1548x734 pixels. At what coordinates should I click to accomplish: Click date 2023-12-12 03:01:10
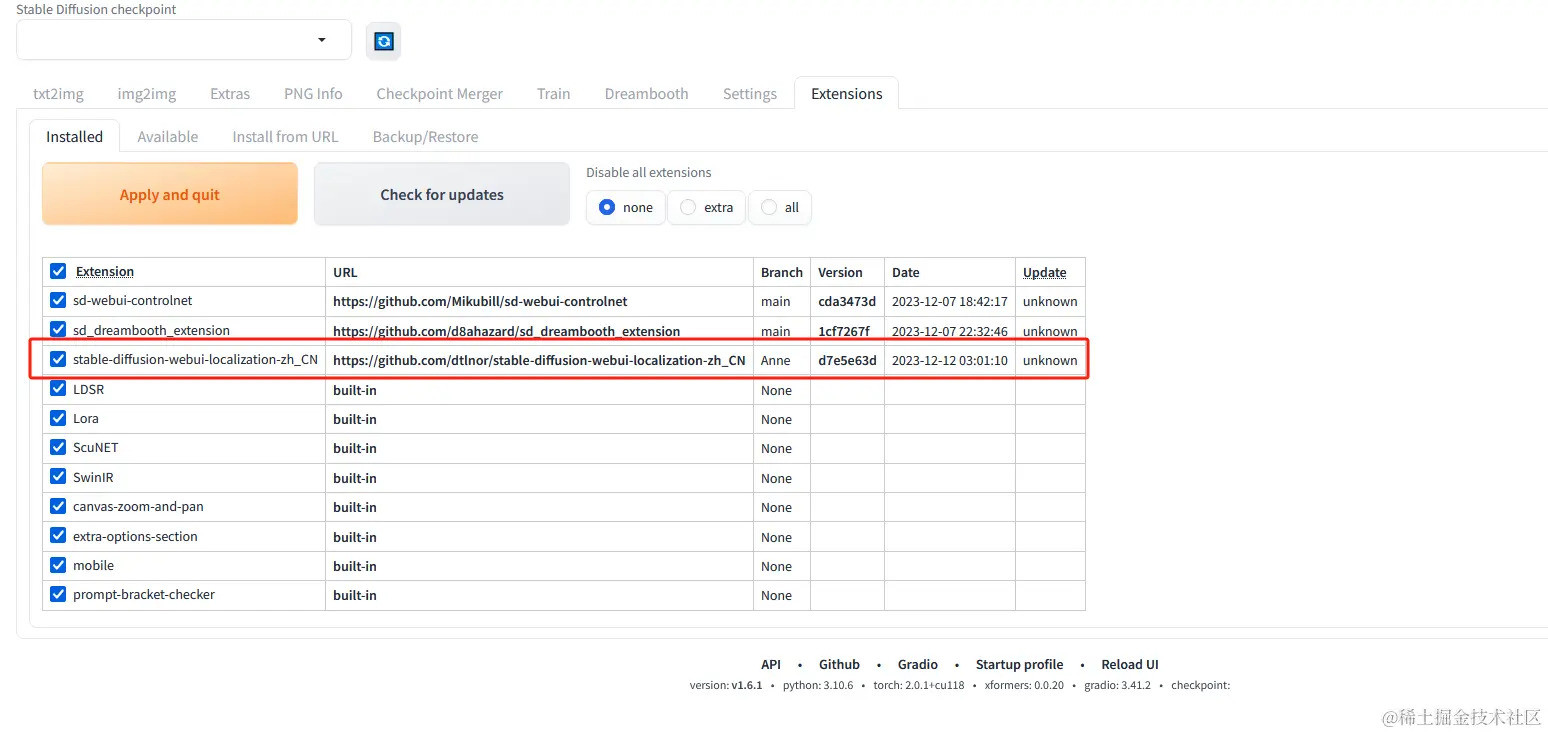[x=950, y=360]
